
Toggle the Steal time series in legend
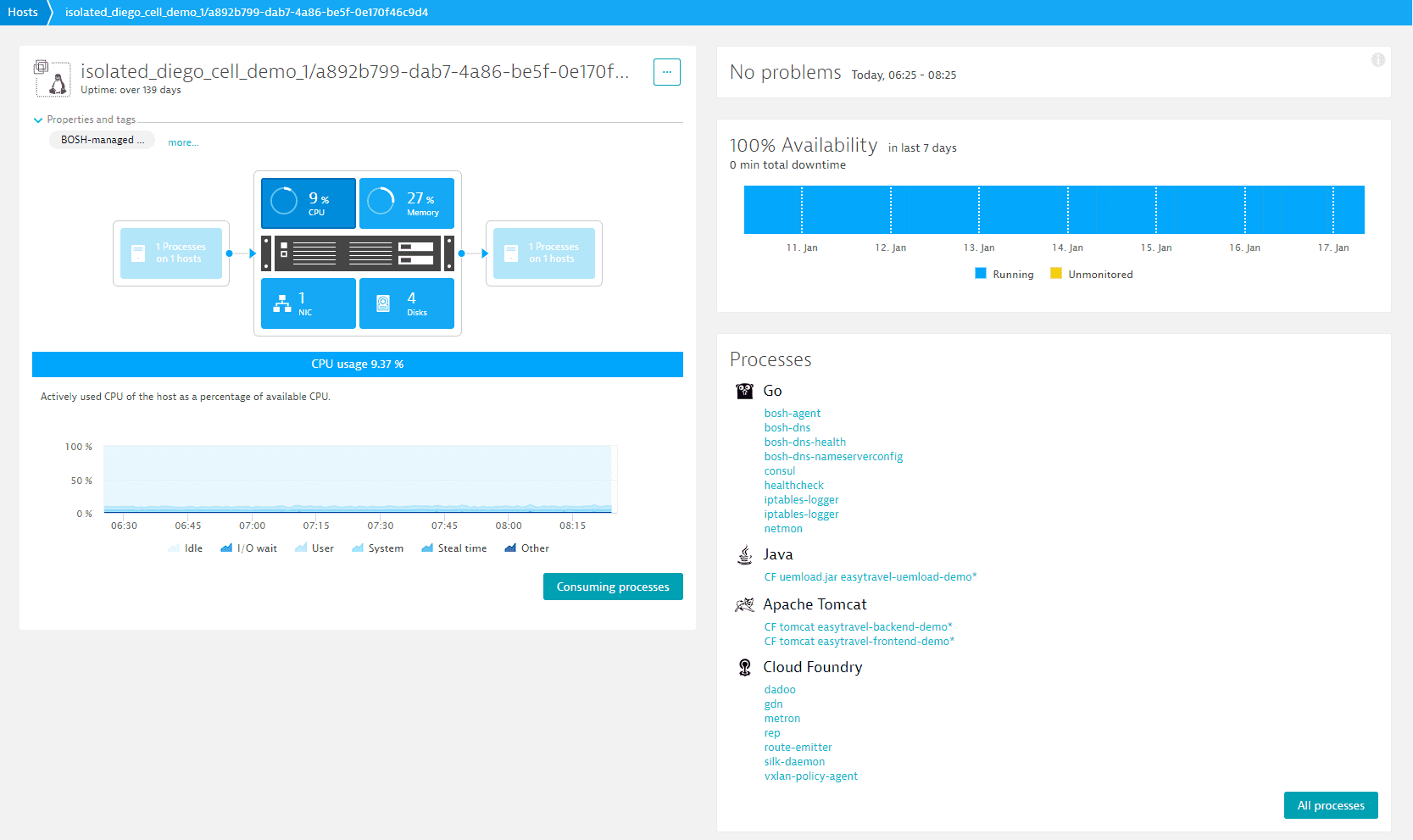(454, 548)
